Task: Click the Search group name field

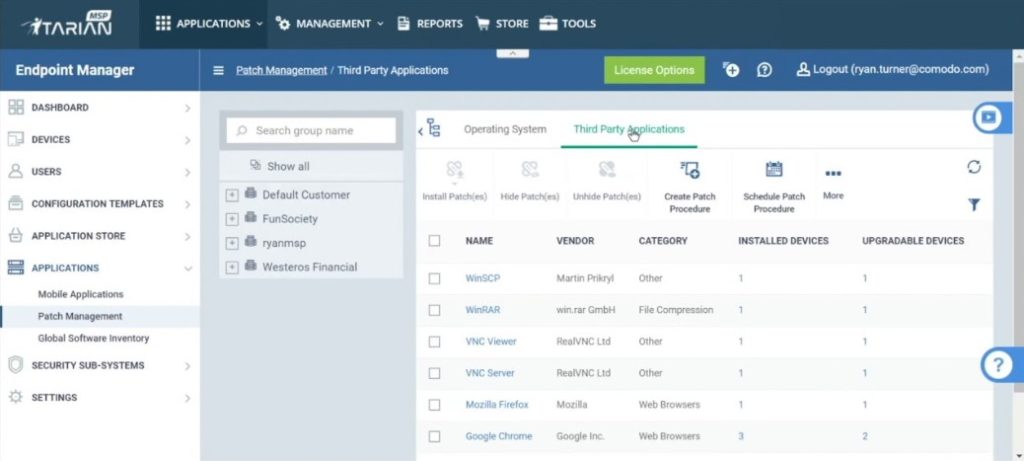Action: point(311,131)
